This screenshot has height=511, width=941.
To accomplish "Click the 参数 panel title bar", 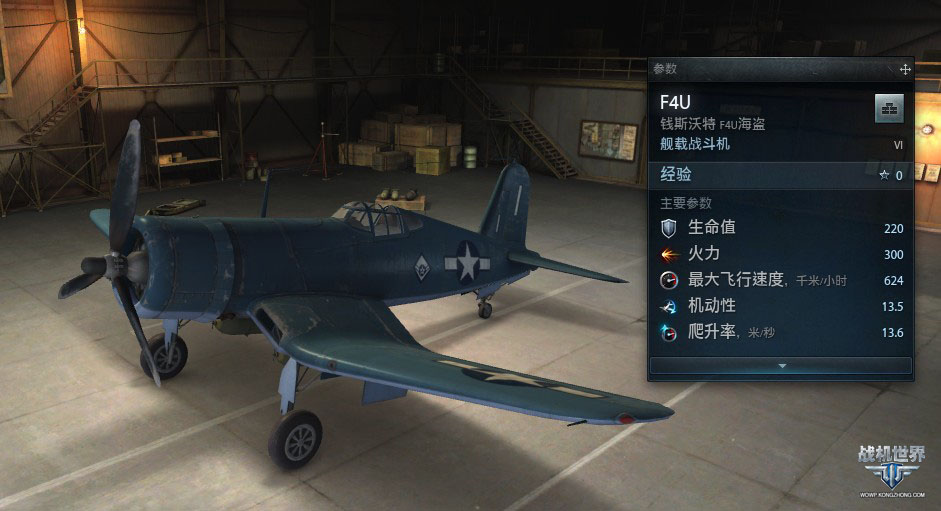I will (781, 70).
